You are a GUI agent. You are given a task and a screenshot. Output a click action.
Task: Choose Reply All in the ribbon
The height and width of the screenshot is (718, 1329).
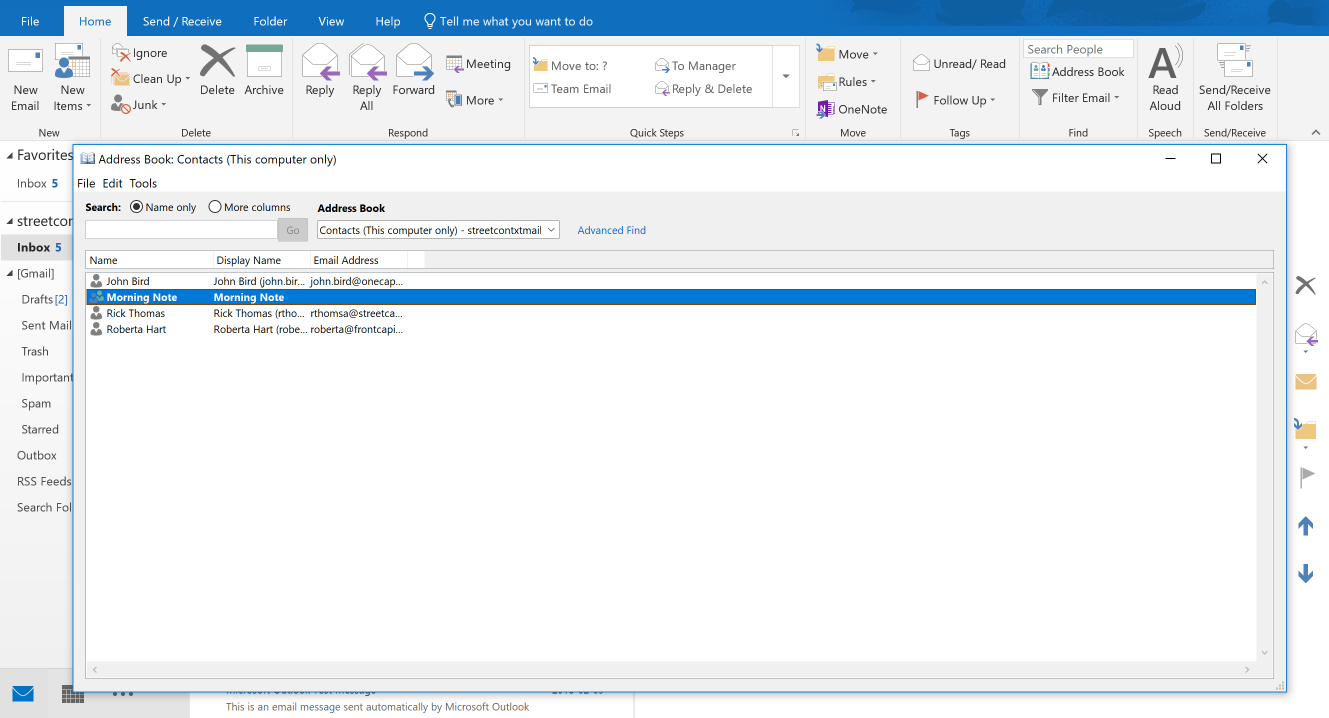tap(367, 78)
